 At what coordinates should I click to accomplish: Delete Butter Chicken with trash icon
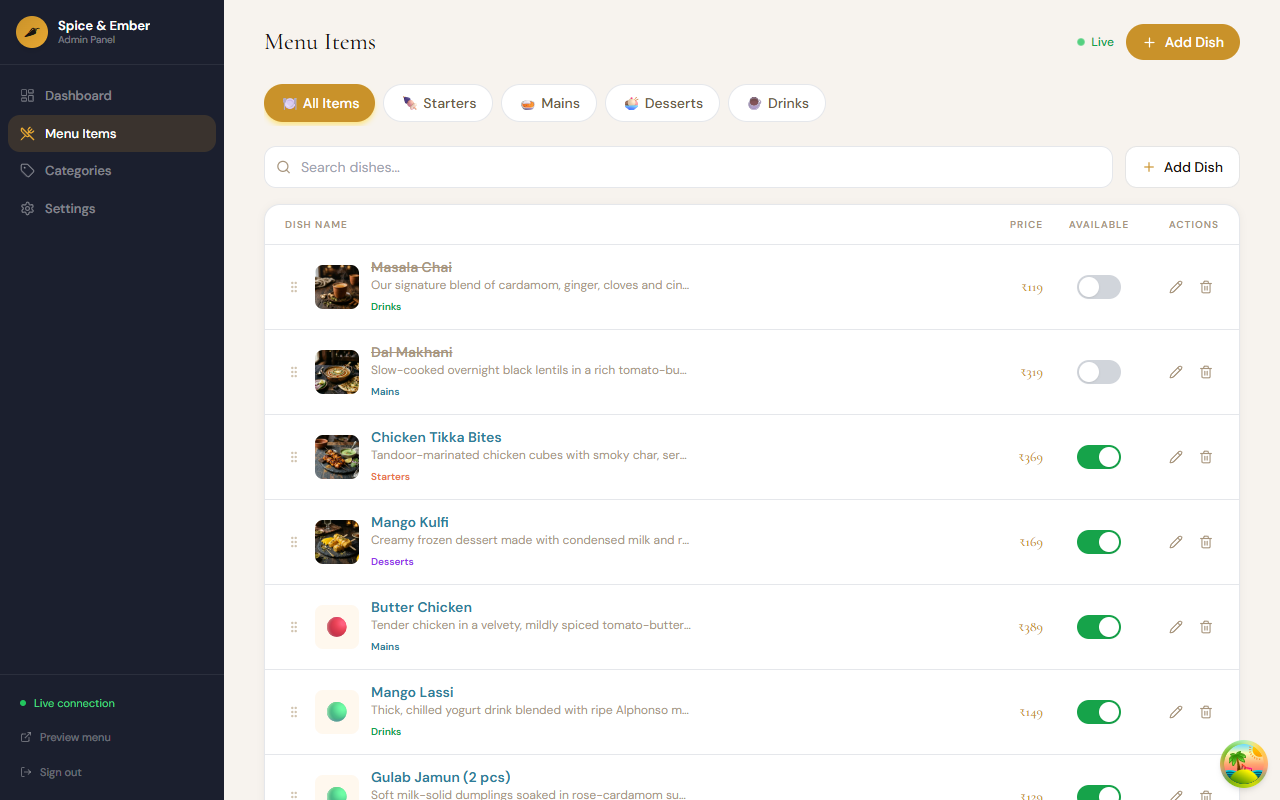1206,627
